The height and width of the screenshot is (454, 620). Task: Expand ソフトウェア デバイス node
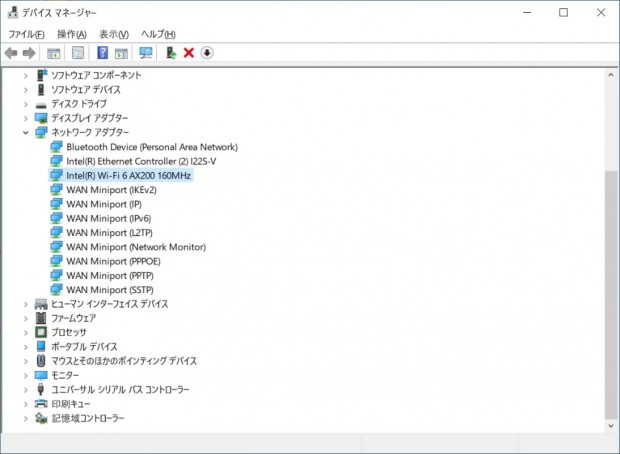pos(26,90)
